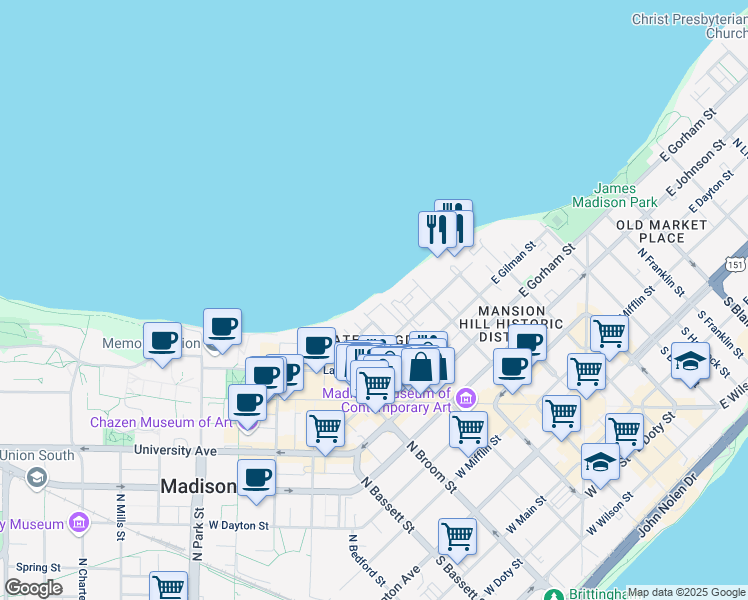Click the N Broom St label
Viewport: 748px width, 600px height.
[432, 466]
